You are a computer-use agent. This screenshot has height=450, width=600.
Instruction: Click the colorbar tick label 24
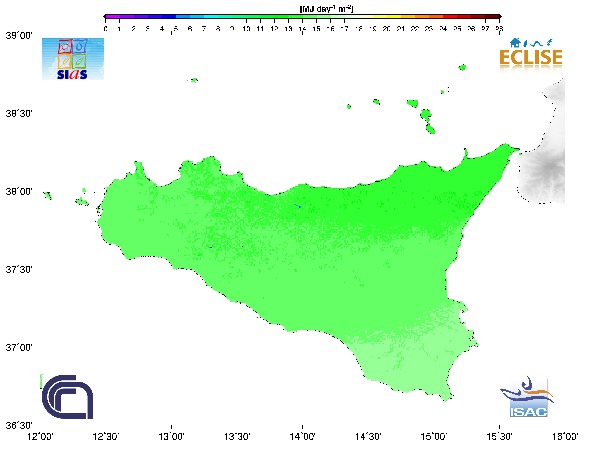tap(443, 29)
